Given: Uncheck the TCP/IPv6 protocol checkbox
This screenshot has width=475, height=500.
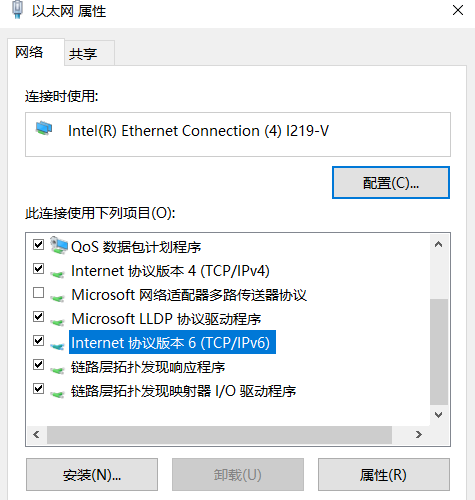Looking at the screenshot, I should pos(38,341).
